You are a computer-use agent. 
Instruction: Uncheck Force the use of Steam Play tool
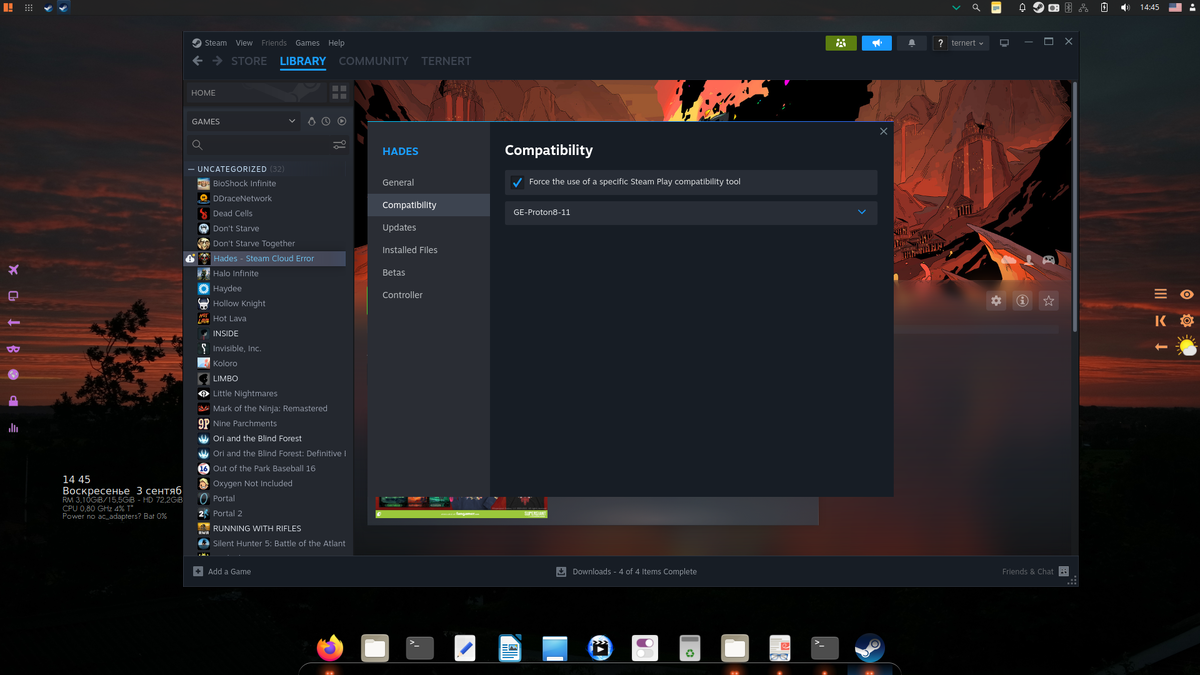517,182
